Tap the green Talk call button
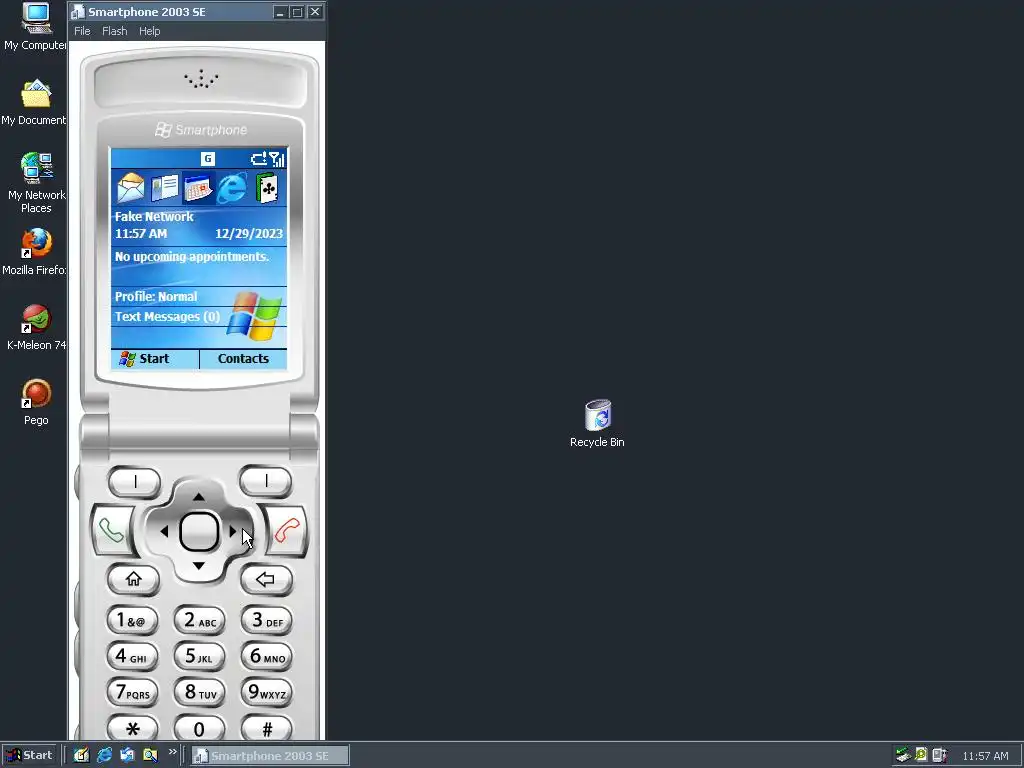 pyautogui.click(x=111, y=530)
